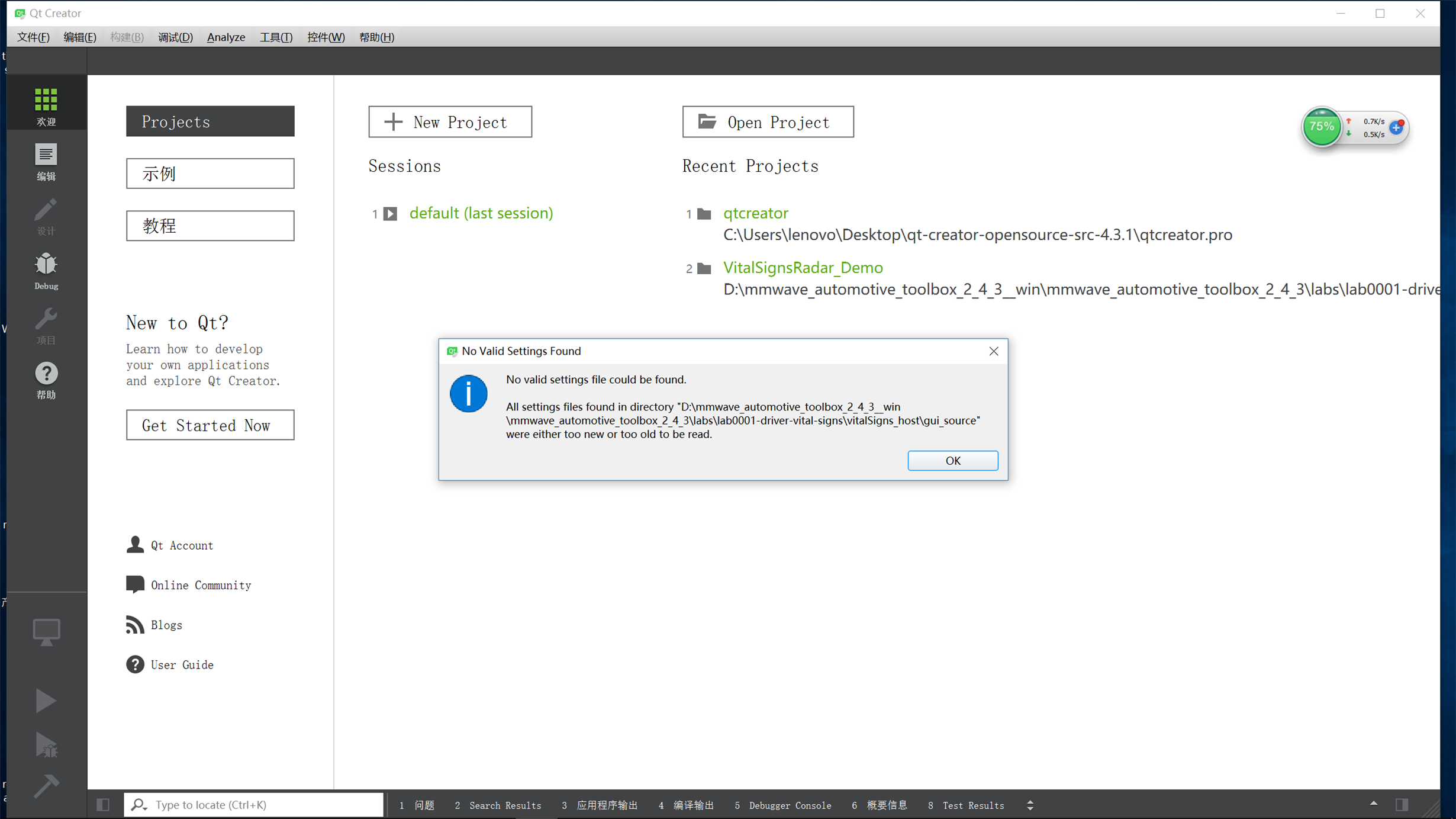The height and width of the screenshot is (819, 1456).
Task: Click the qtcreator.pro path text
Action: coord(978,235)
